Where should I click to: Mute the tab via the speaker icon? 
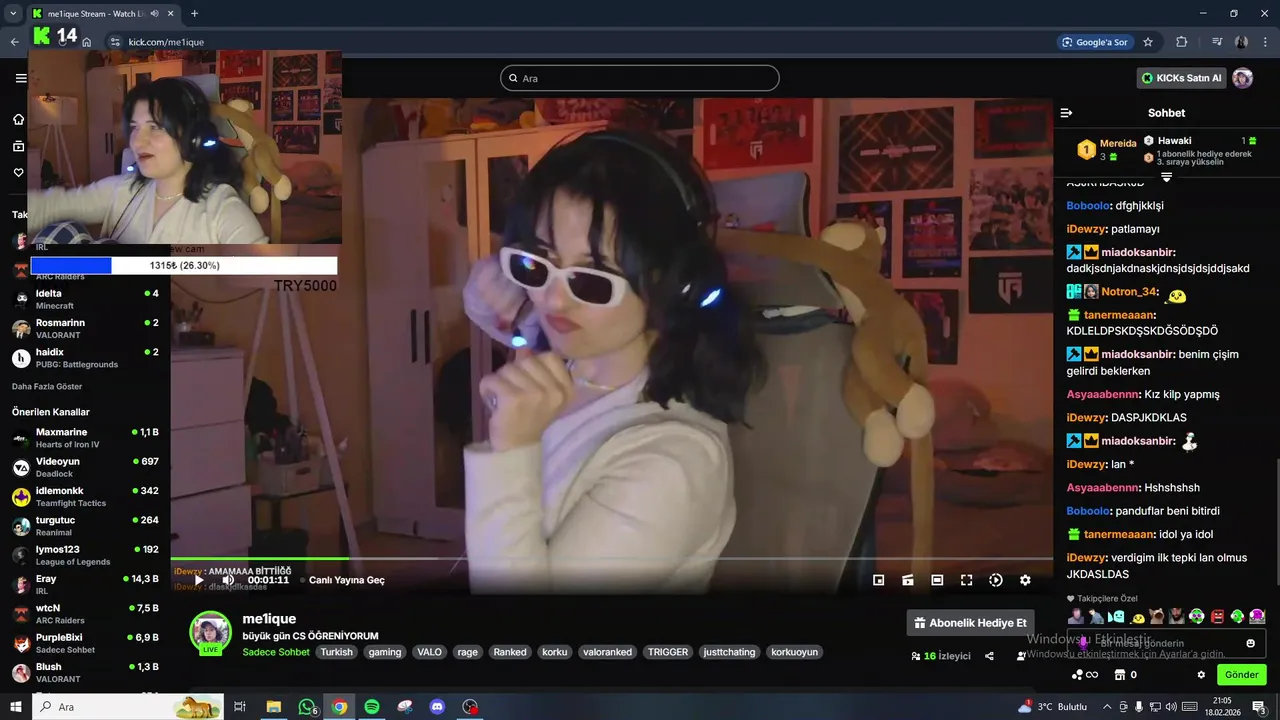155,14
